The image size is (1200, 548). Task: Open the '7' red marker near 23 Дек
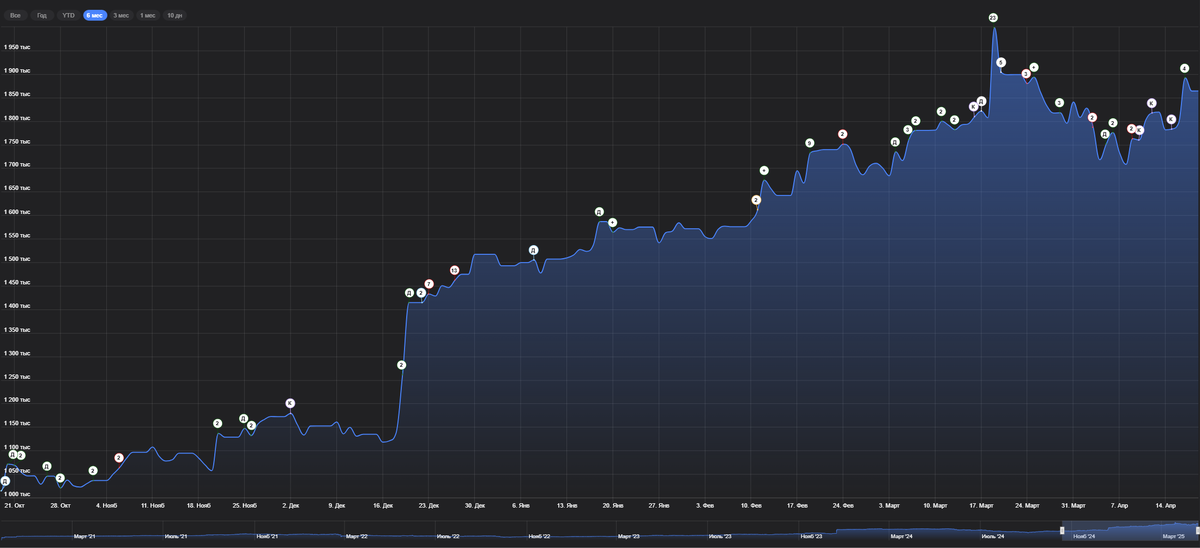(429, 284)
